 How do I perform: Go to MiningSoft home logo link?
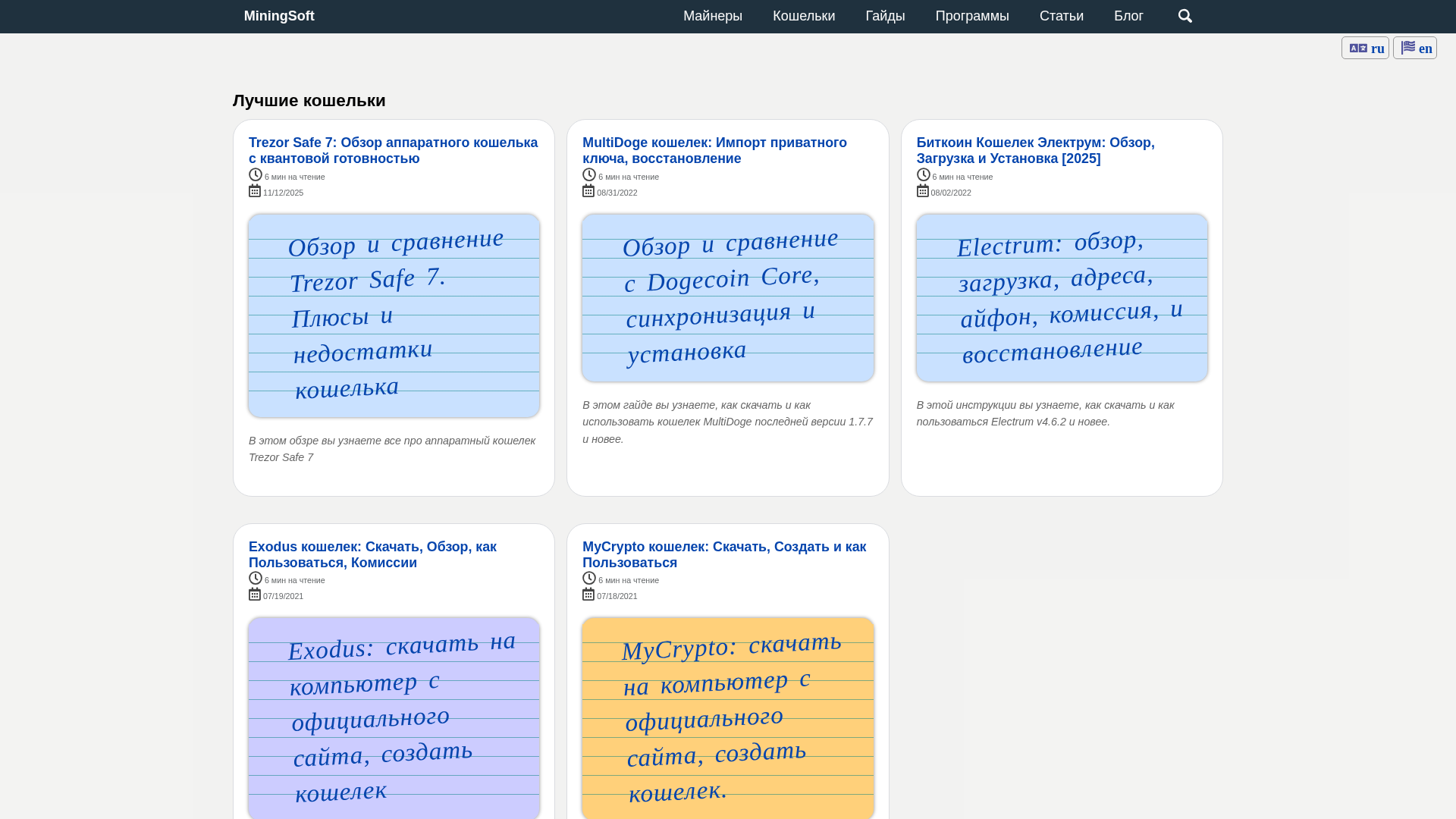tap(279, 16)
